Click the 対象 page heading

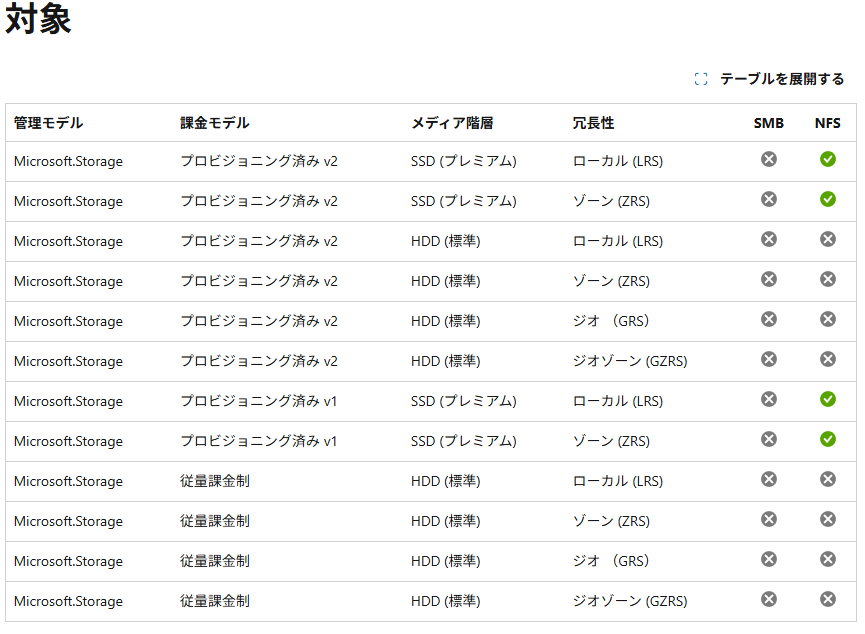pos(38,19)
